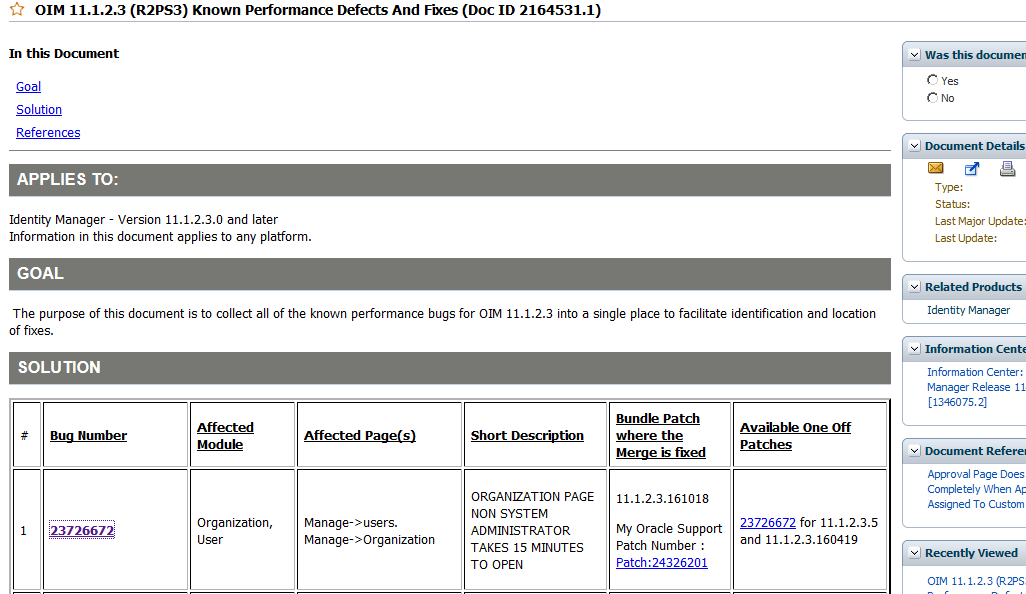The height and width of the screenshot is (594, 1026).
Task: Collapse the Information Centers panel
Action: (x=914, y=349)
